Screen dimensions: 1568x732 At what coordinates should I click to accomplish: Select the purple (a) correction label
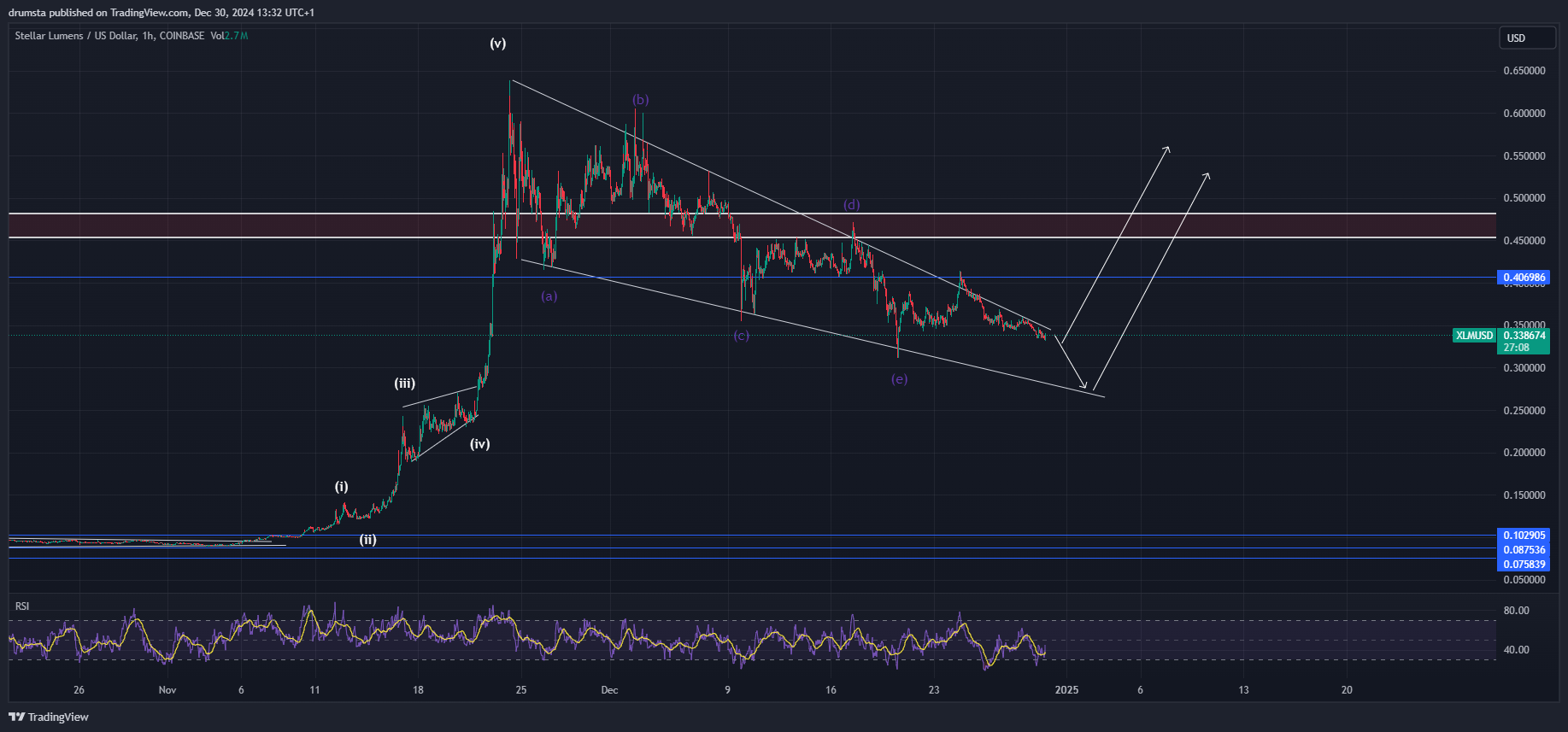pos(549,296)
